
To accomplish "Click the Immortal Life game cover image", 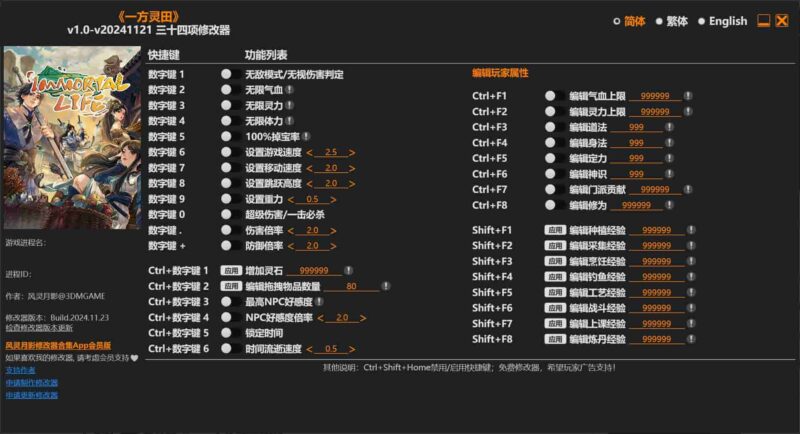I will tap(72, 137).
